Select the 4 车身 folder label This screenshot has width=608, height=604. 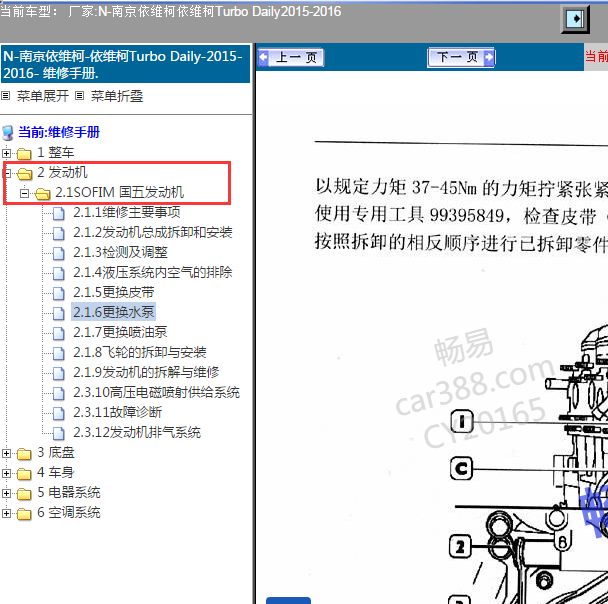[55, 472]
